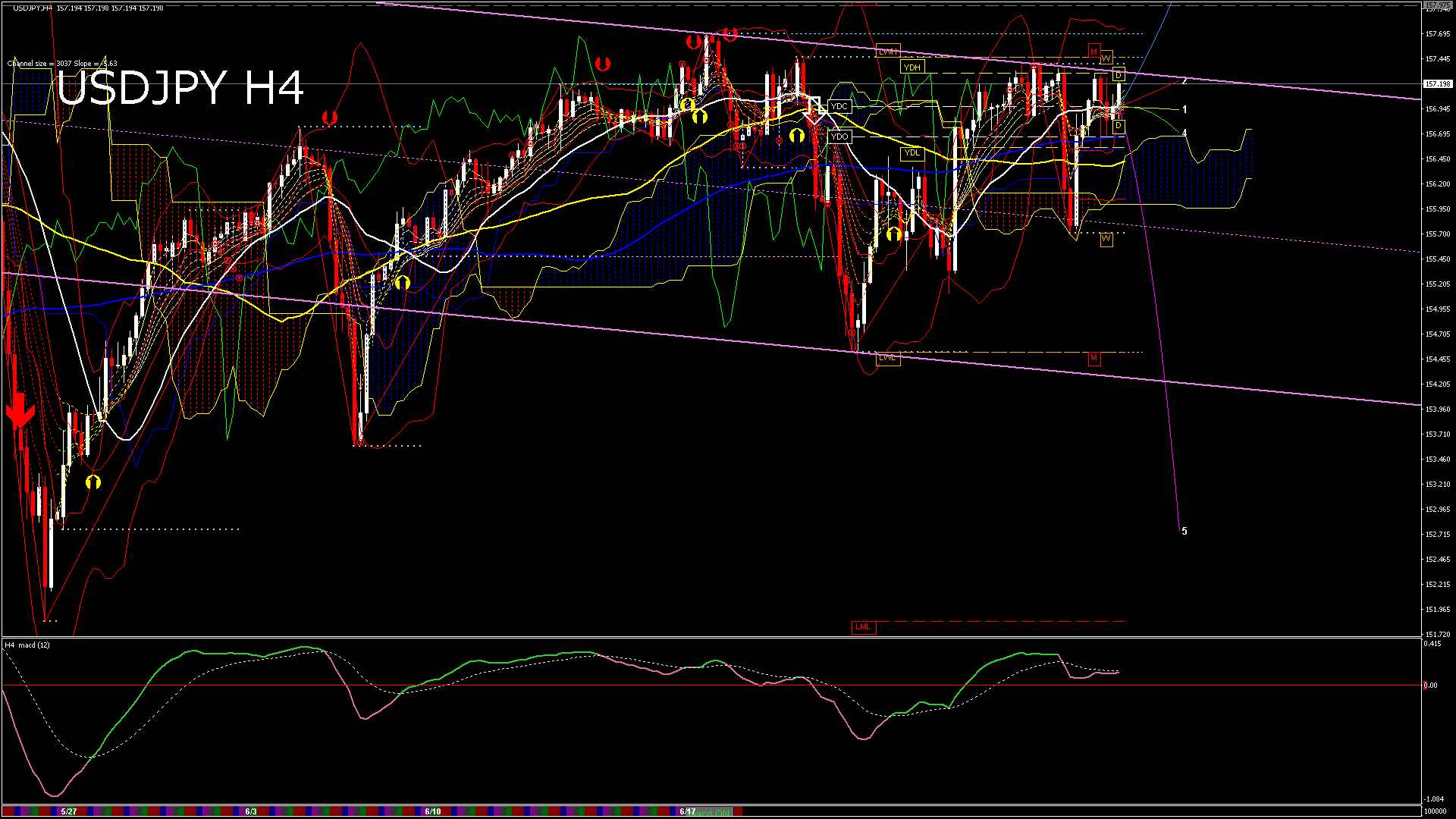Click the white hollow arrow beside YDC

[815, 109]
